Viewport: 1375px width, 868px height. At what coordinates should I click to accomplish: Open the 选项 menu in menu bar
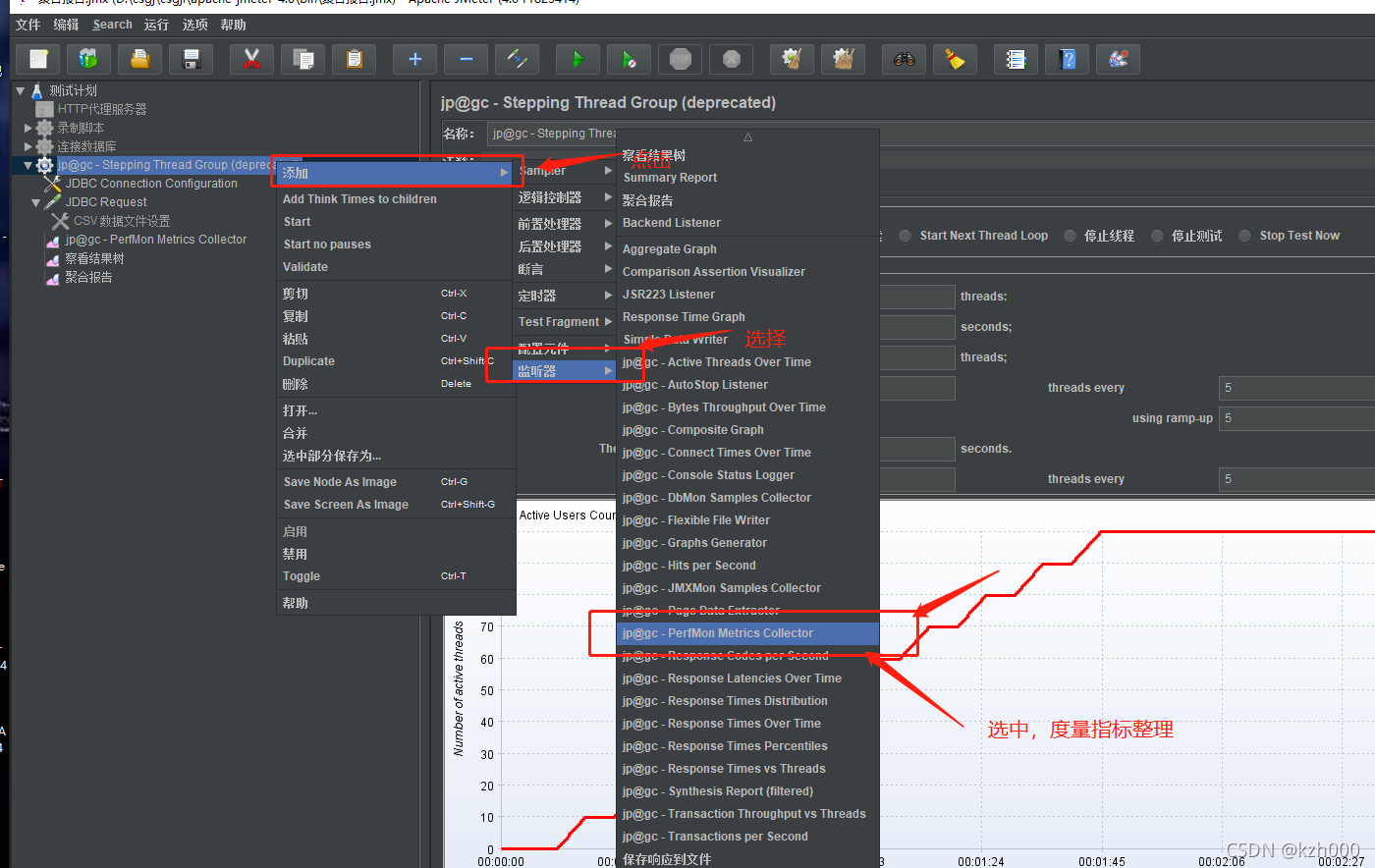point(195,25)
